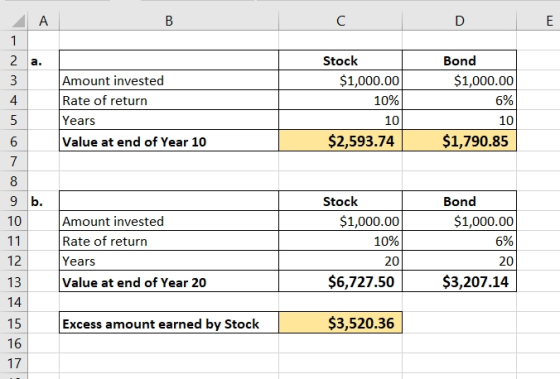This screenshot has height=379, width=560.
Task: Select the 'Stock' header in row 2
Action: point(340,61)
